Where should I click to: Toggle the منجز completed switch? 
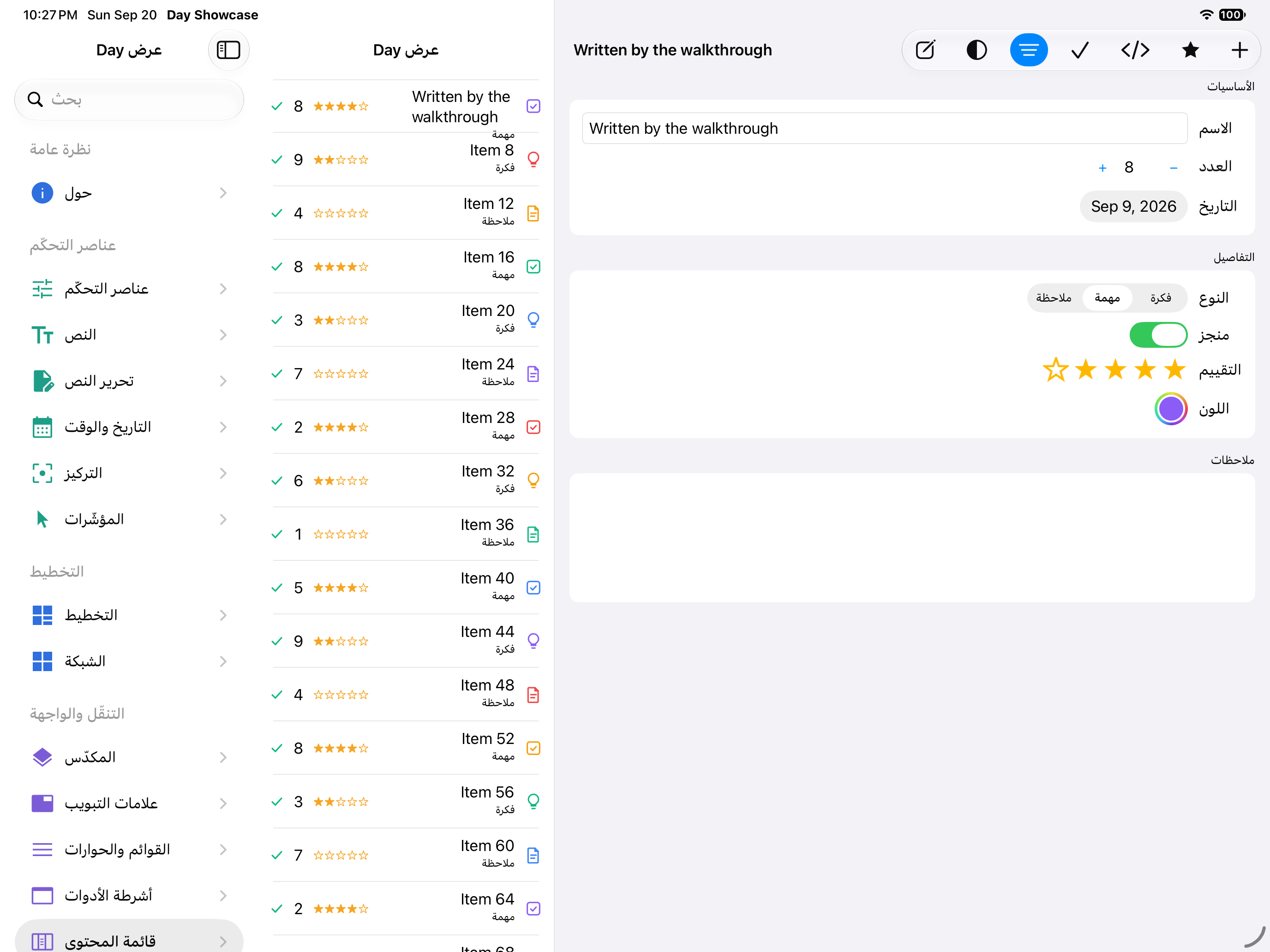(1158, 334)
